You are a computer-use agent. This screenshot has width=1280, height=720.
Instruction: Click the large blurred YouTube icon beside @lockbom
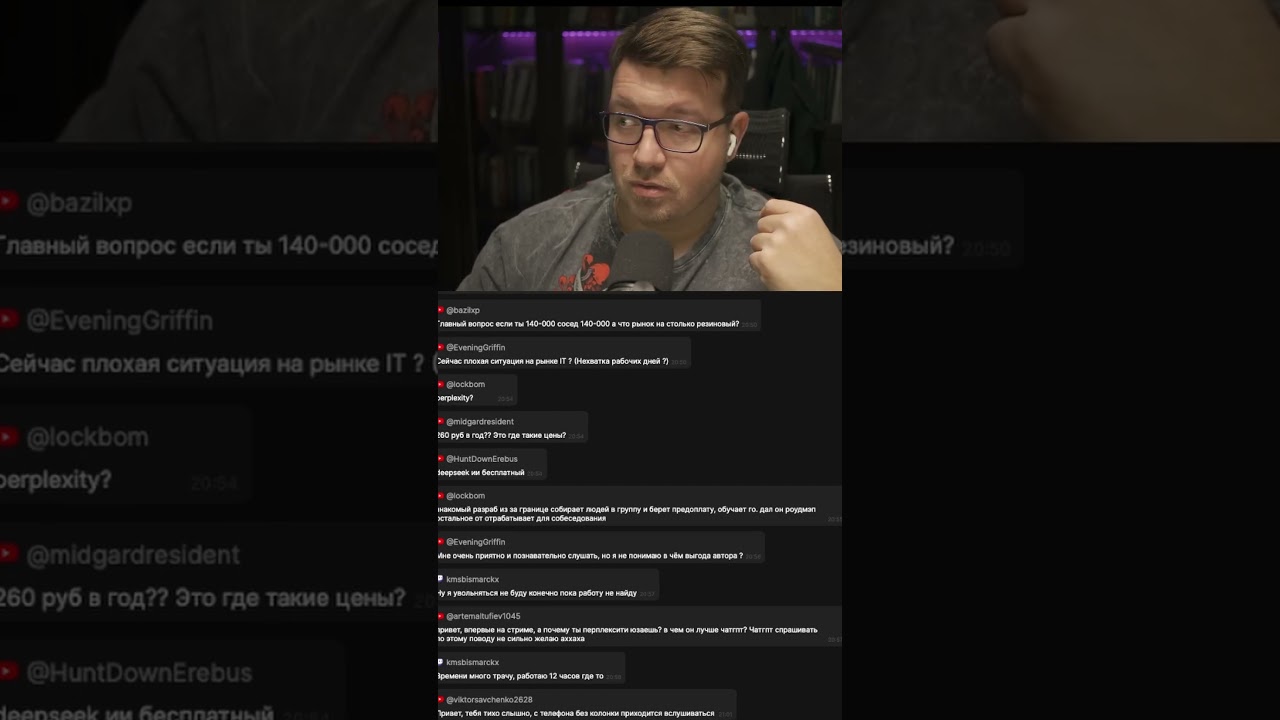pyautogui.click(x=9, y=437)
